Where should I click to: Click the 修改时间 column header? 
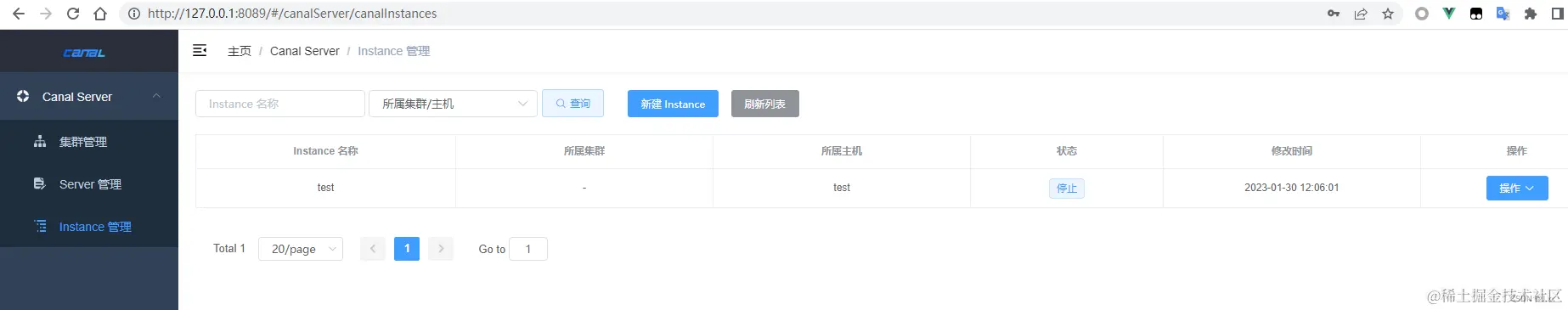point(1292,151)
